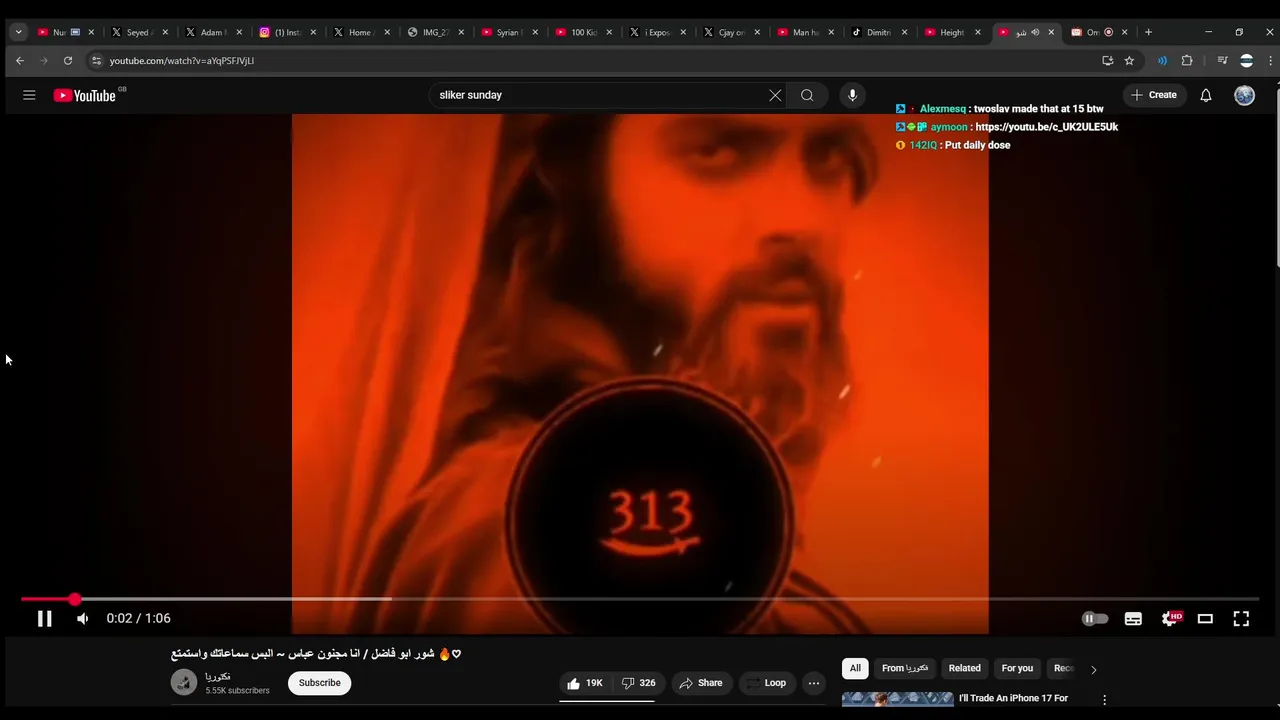Image resolution: width=1280 pixels, height=720 pixels.
Task: Turn on subtitles with the captions button
Action: [x=1133, y=618]
